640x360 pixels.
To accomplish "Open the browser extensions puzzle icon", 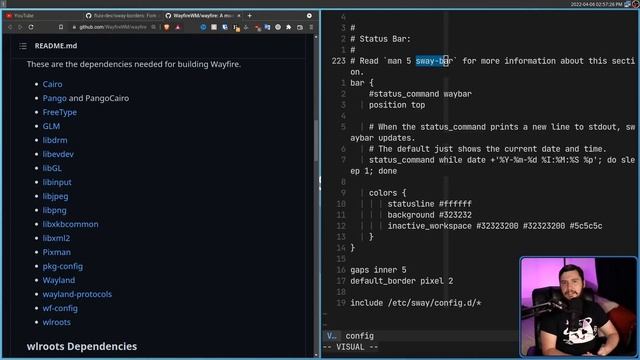I will pyautogui.click(x=289, y=27).
